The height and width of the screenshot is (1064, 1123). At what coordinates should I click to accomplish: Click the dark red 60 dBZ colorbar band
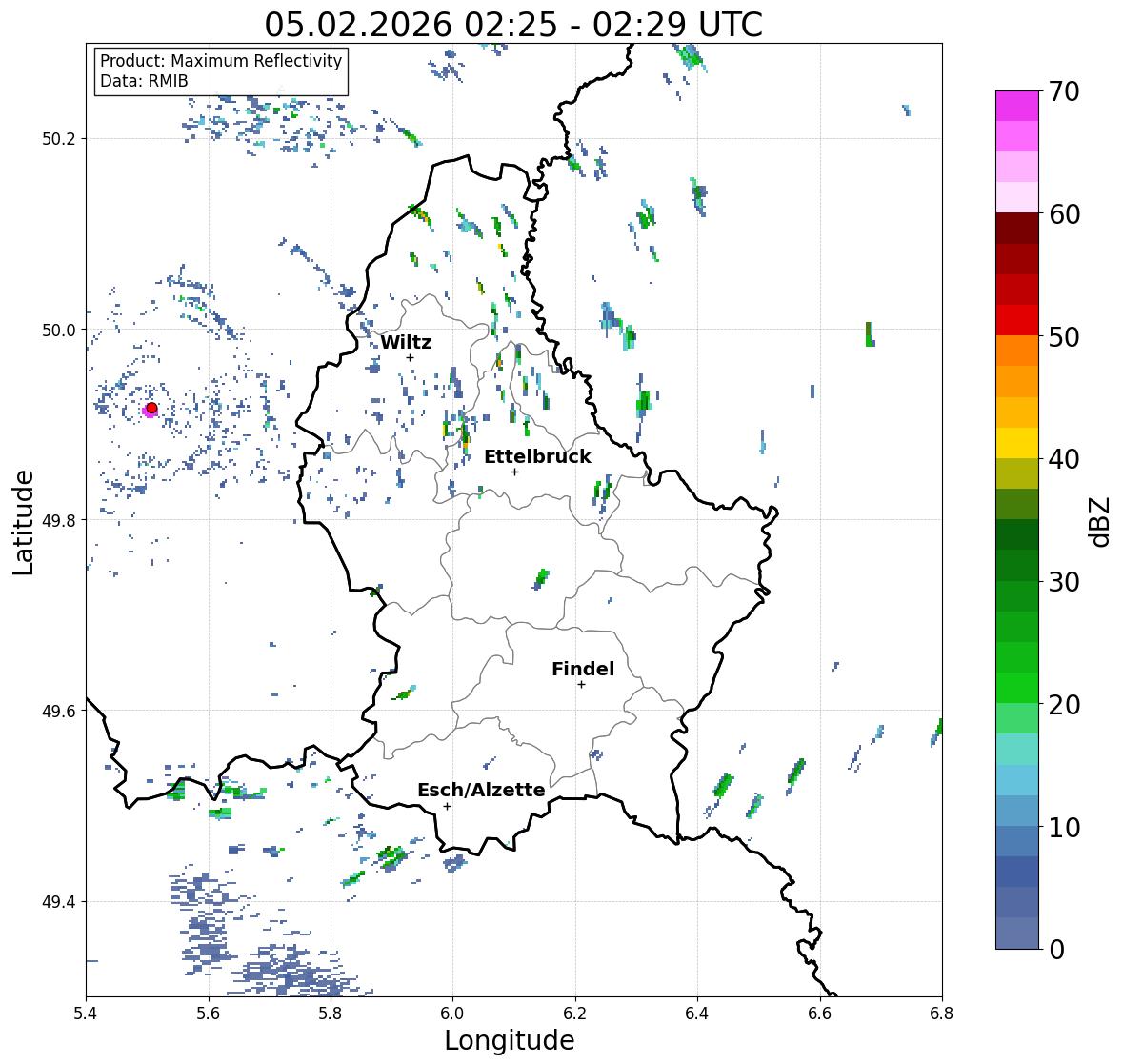coord(1017,229)
